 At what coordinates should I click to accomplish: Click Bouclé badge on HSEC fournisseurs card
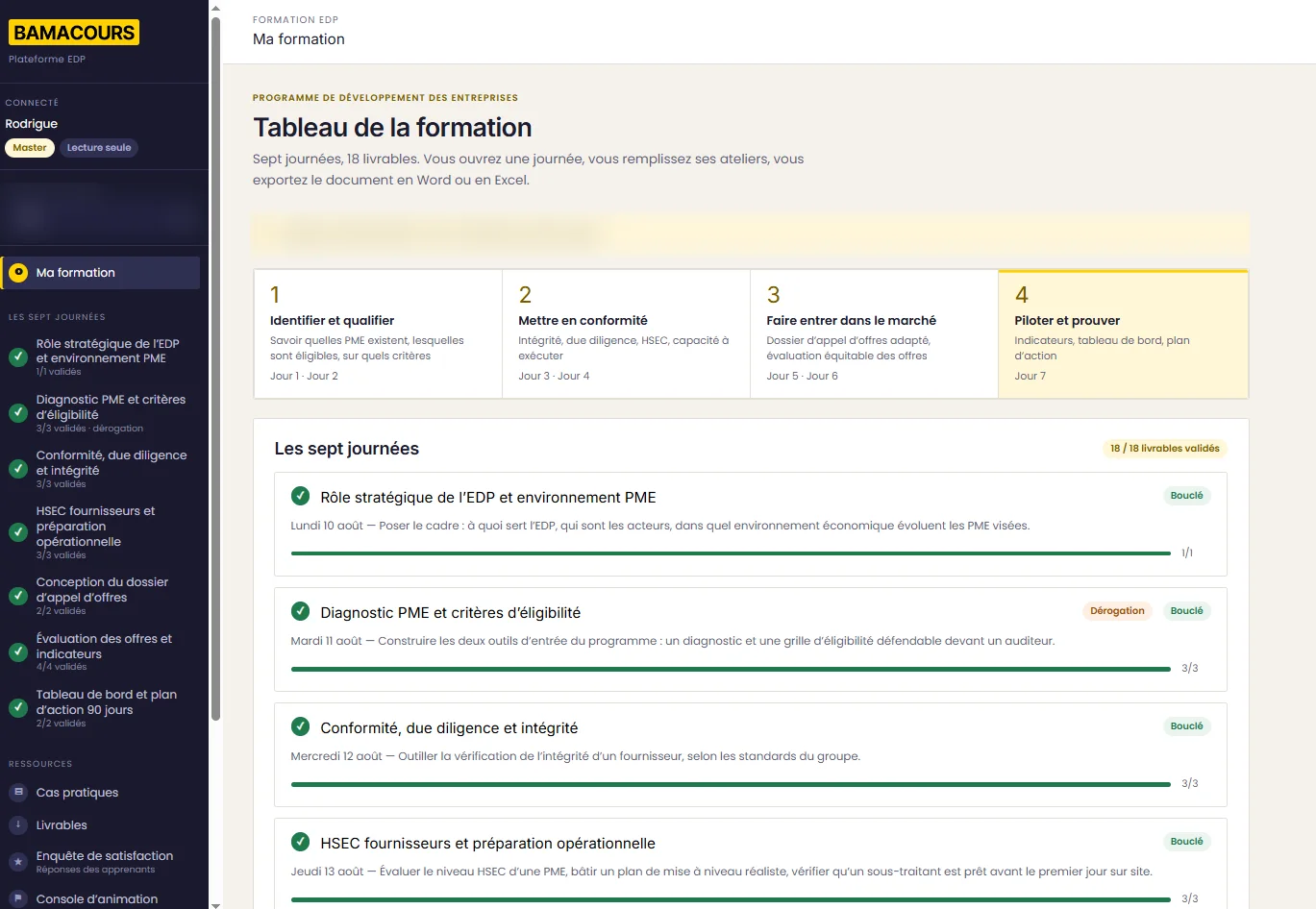coord(1186,842)
